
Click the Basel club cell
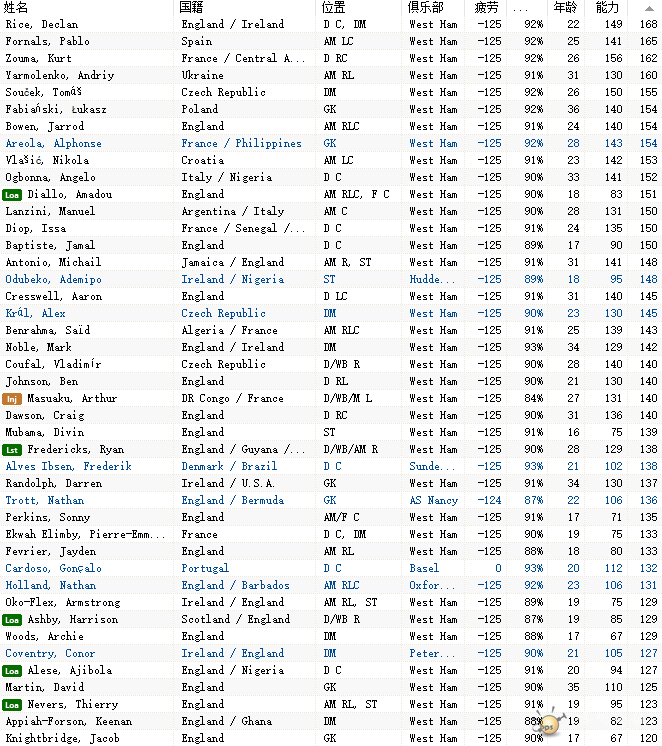click(424, 569)
